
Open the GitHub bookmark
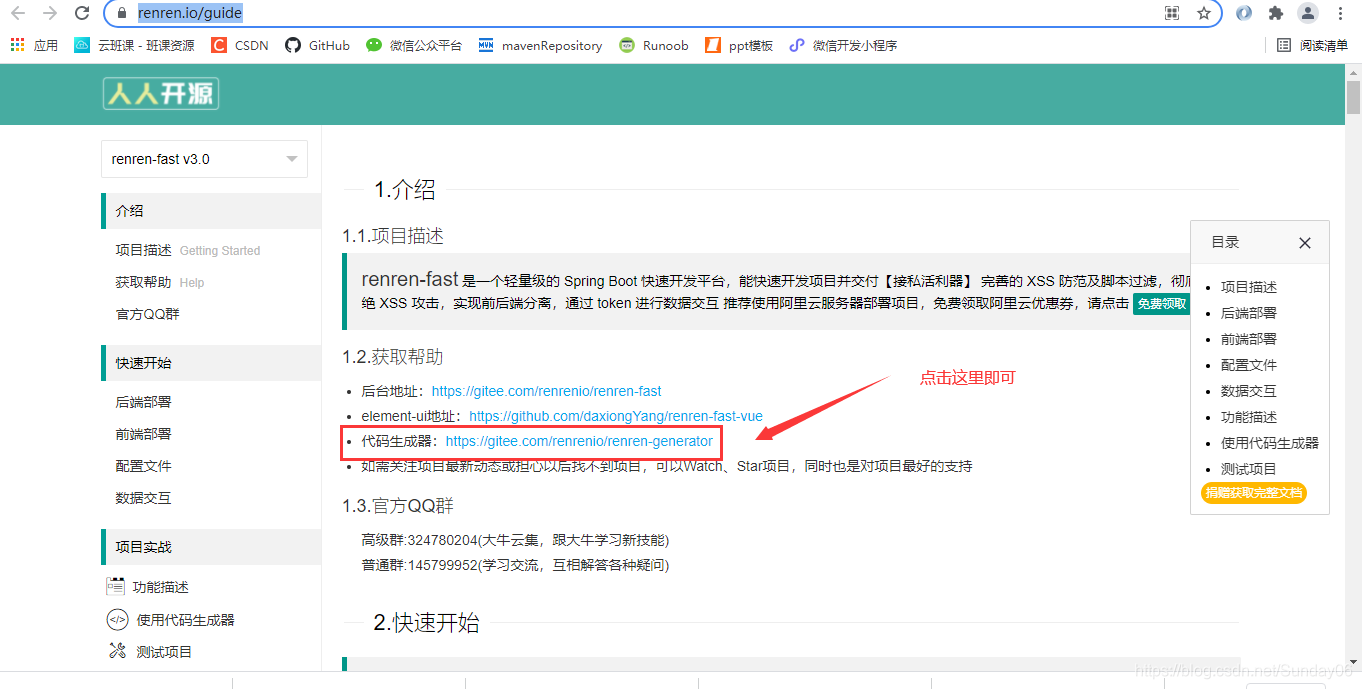[317, 44]
